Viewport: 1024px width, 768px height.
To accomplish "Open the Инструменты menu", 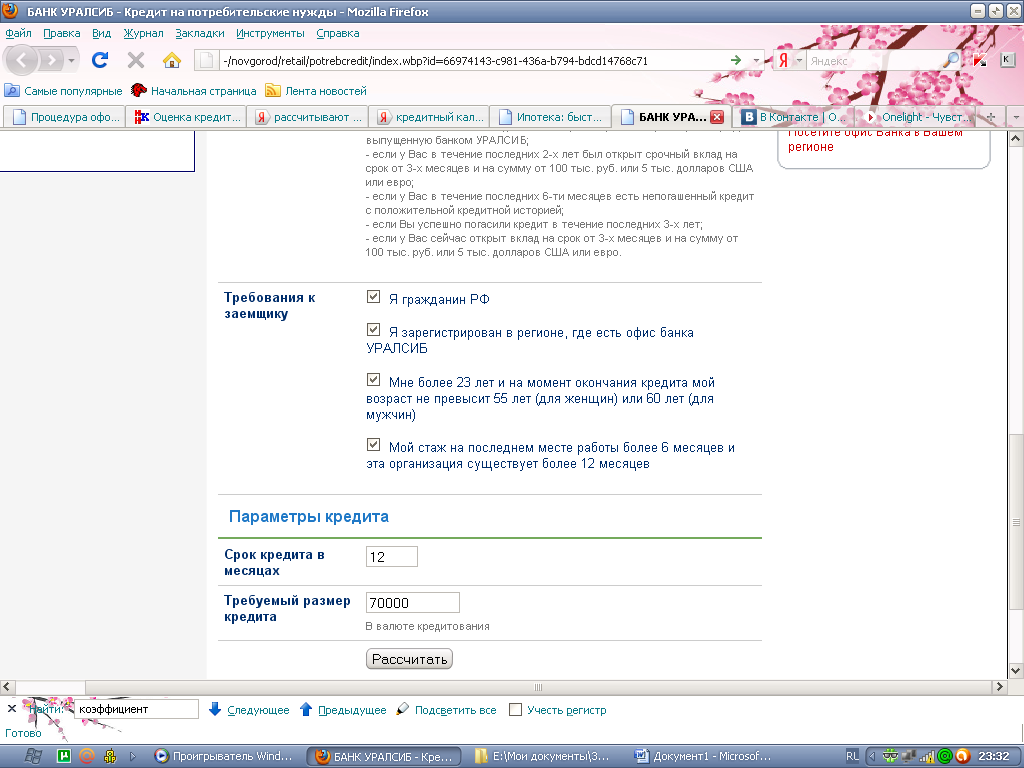I will pyautogui.click(x=270, y=33).
